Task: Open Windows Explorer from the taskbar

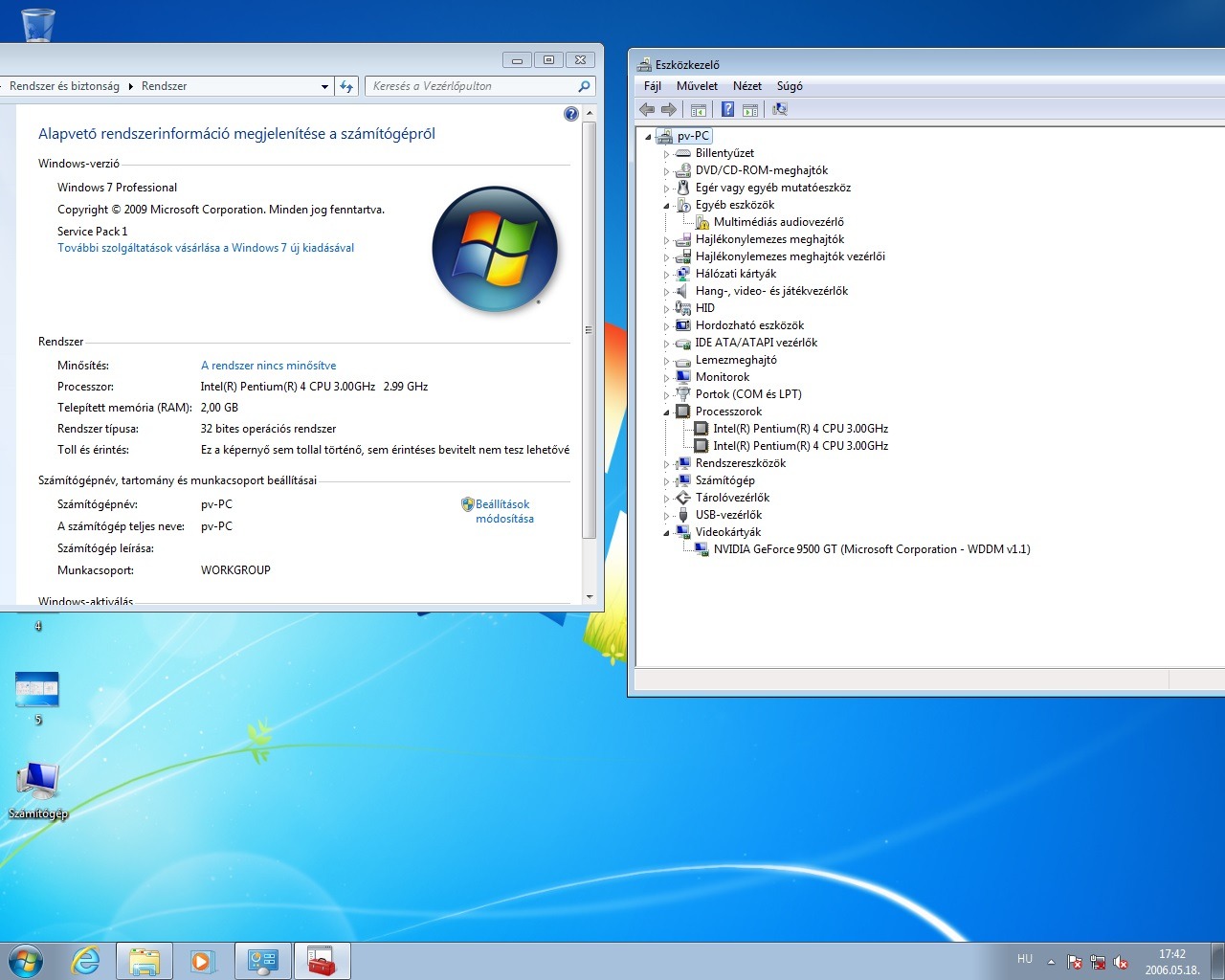Action: point(145,961)
